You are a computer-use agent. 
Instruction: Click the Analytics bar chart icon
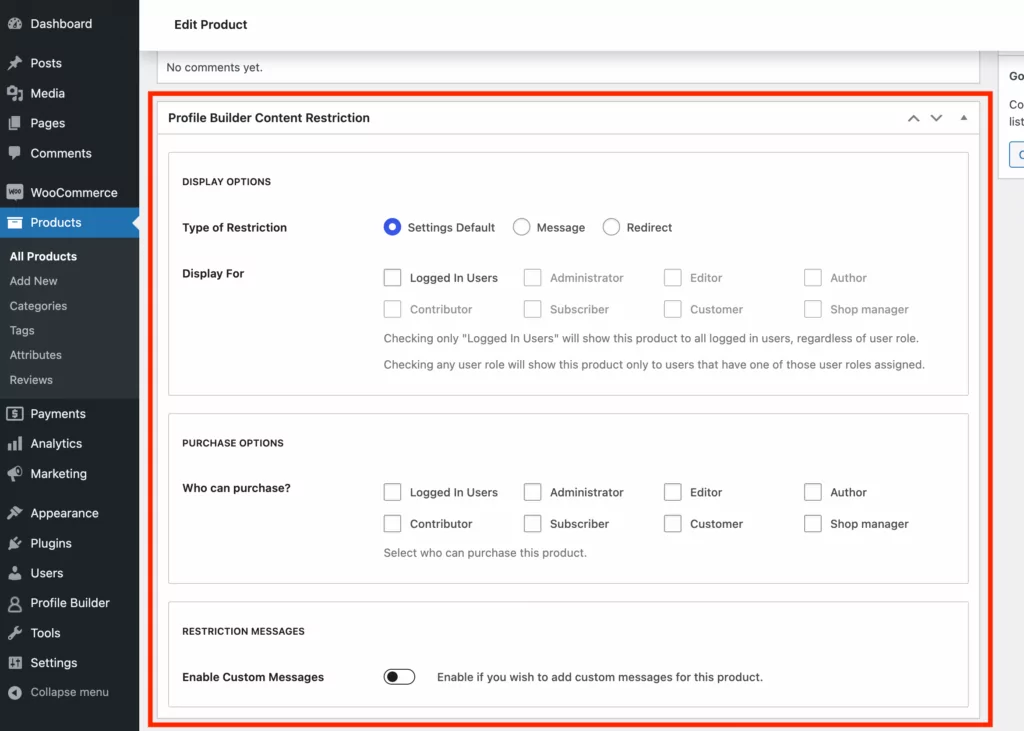point(15,444)
